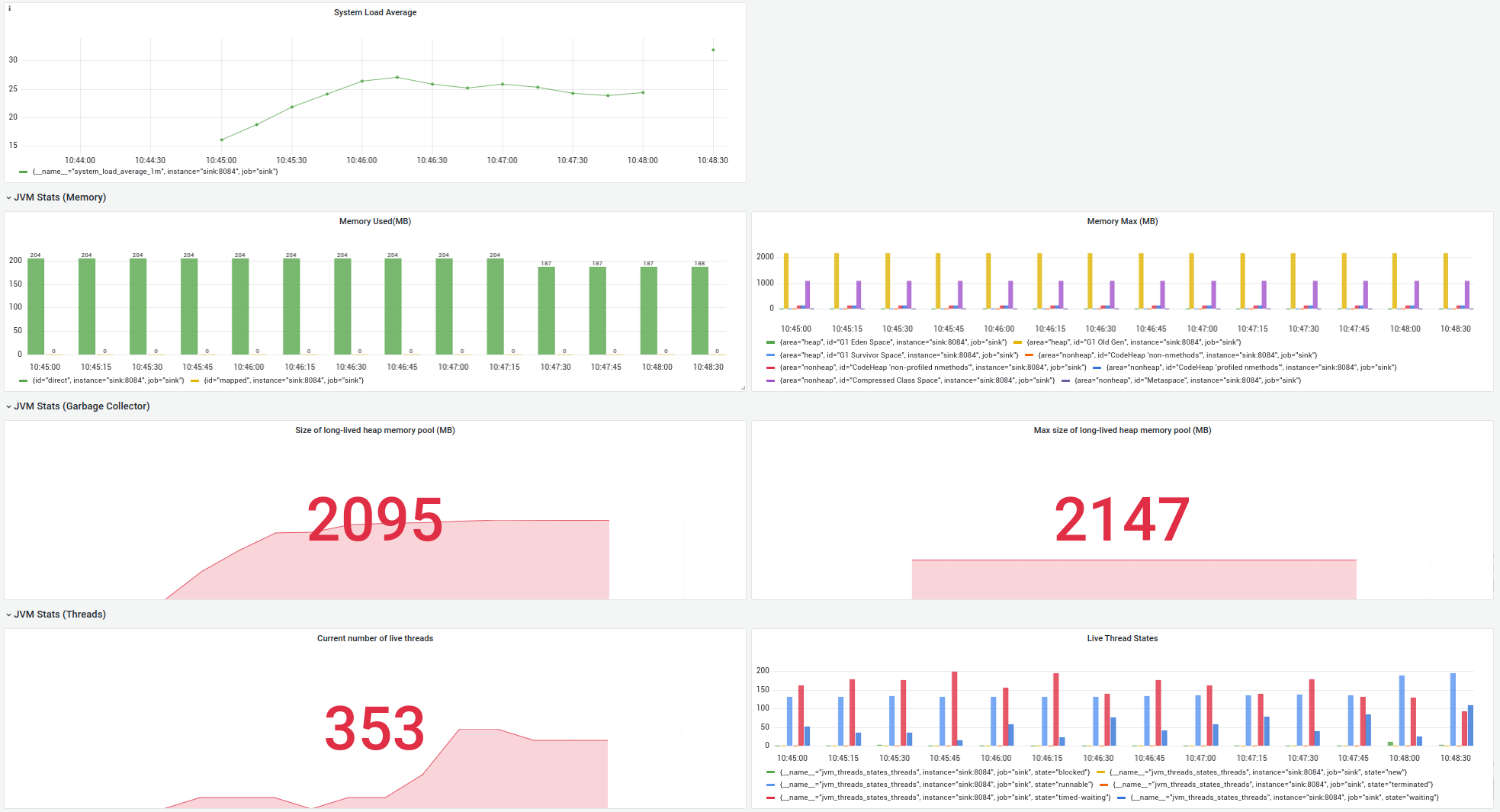The image size is (1500, 812).
Task: Open the Memory Used(MB) panel title menu
Action: (375, 221)
